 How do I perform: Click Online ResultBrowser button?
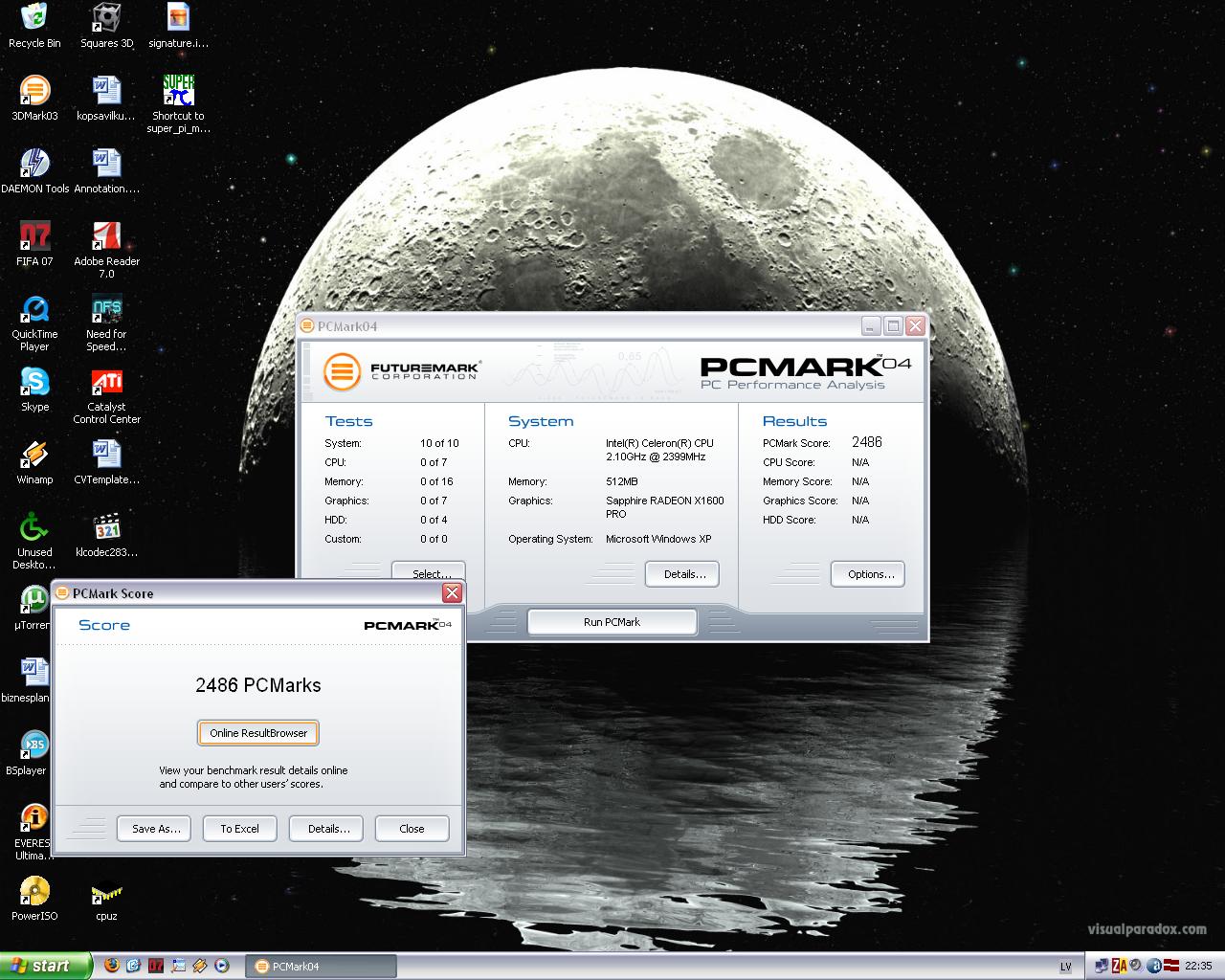coord(258,733)
